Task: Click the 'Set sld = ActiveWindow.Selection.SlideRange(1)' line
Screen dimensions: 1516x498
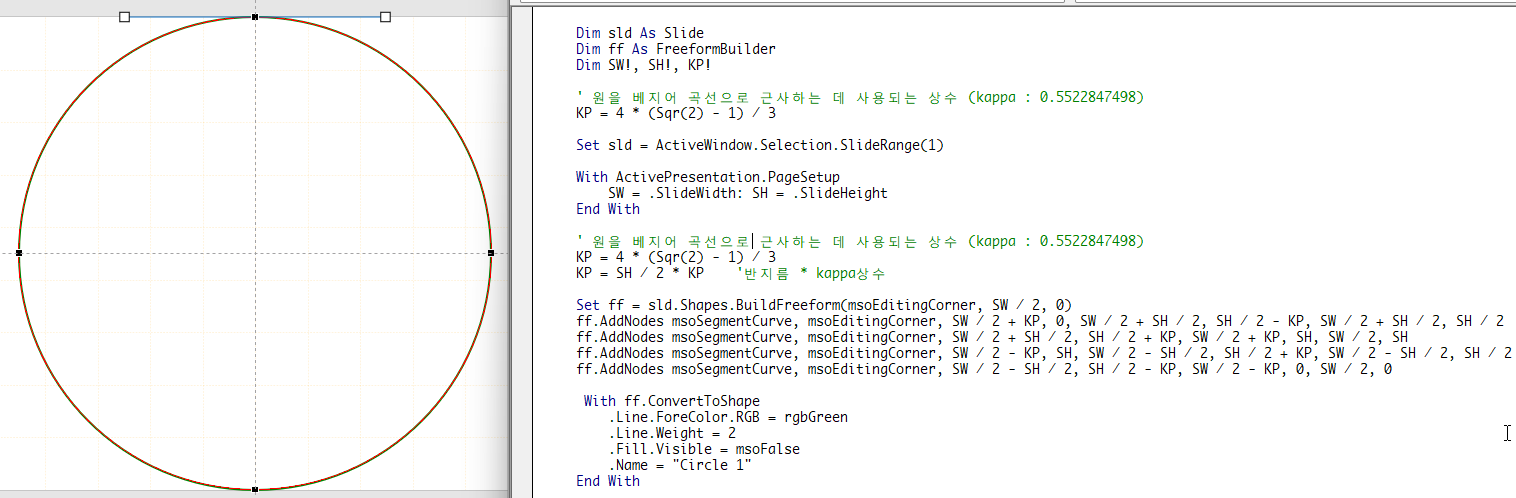Action: [x=759, y=145]
